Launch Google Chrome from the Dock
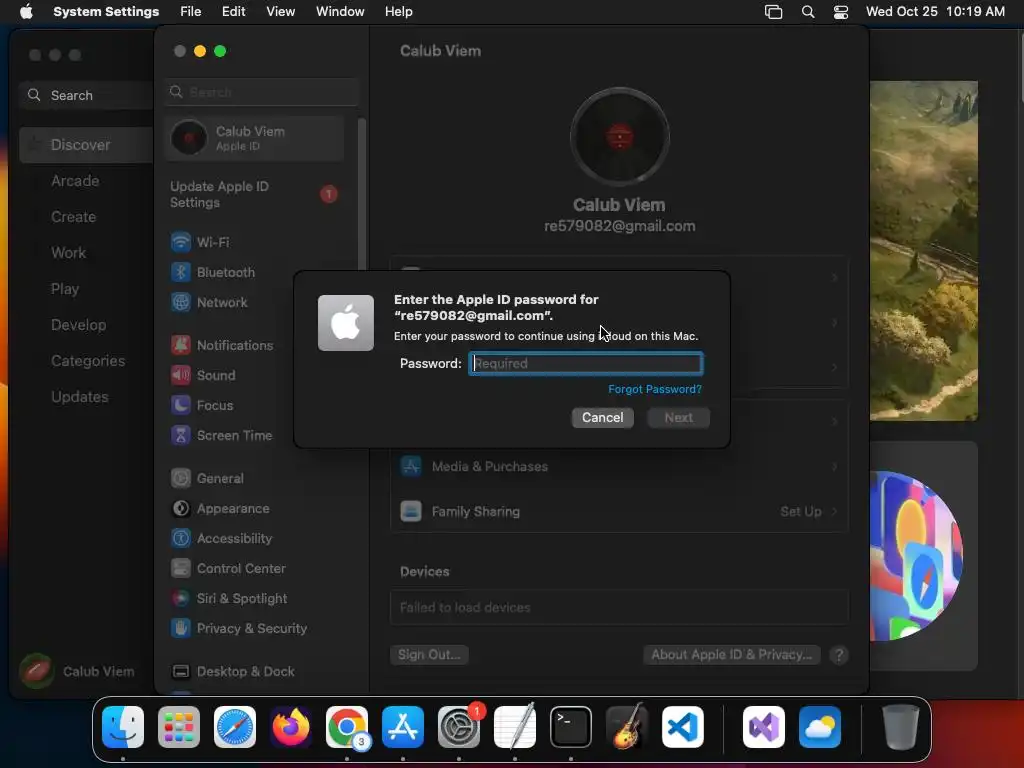Screen dimensions: 1024x768 click(x=347, y=727)
